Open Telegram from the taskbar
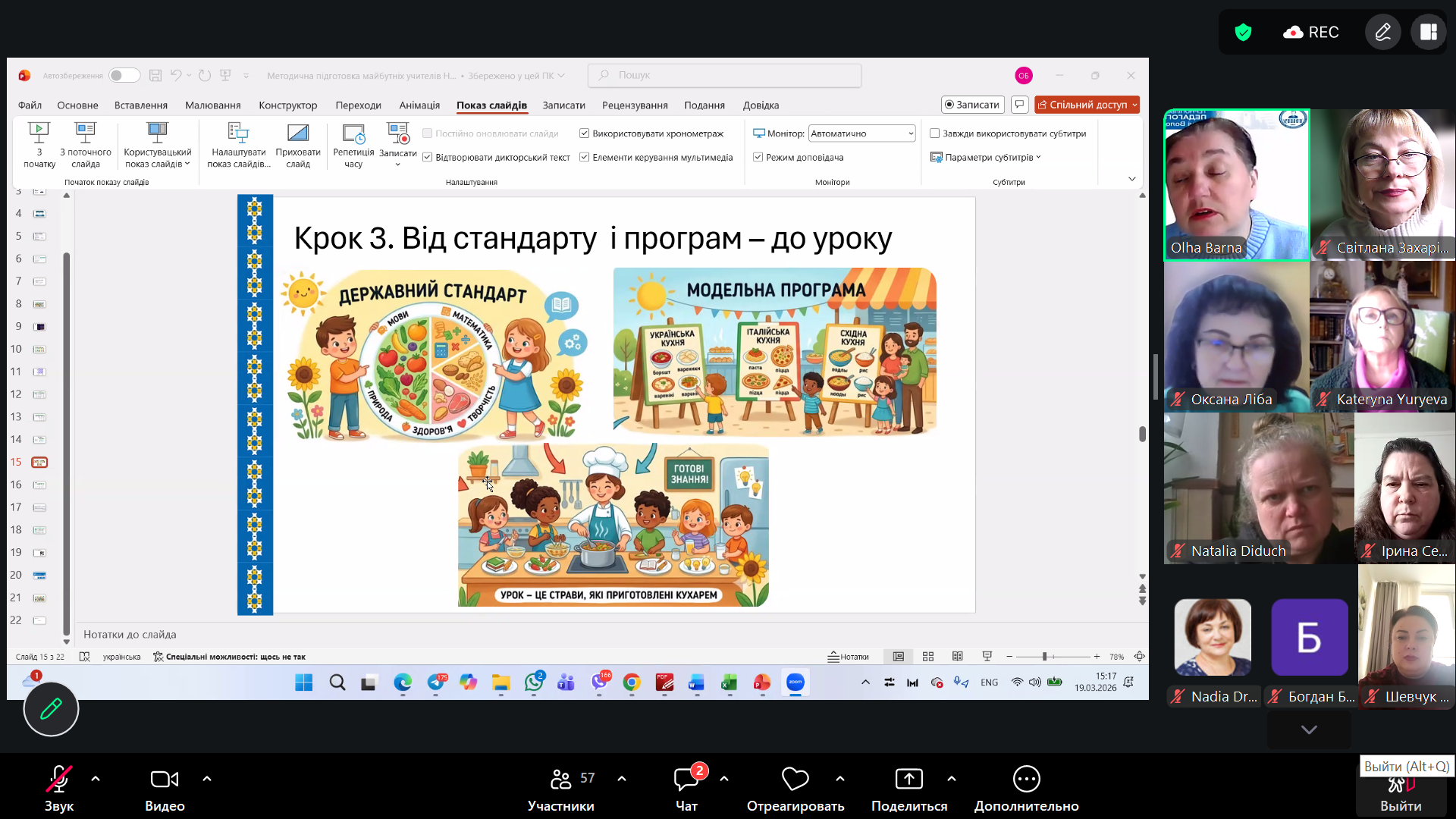Screen dimensions: 1456x819 (436, 682)
